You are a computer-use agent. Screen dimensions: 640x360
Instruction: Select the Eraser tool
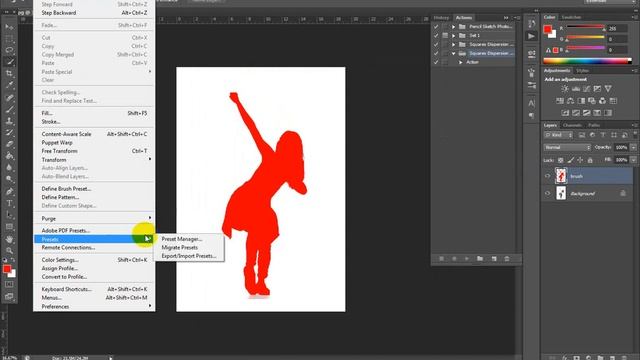click(x=9, y=144)
